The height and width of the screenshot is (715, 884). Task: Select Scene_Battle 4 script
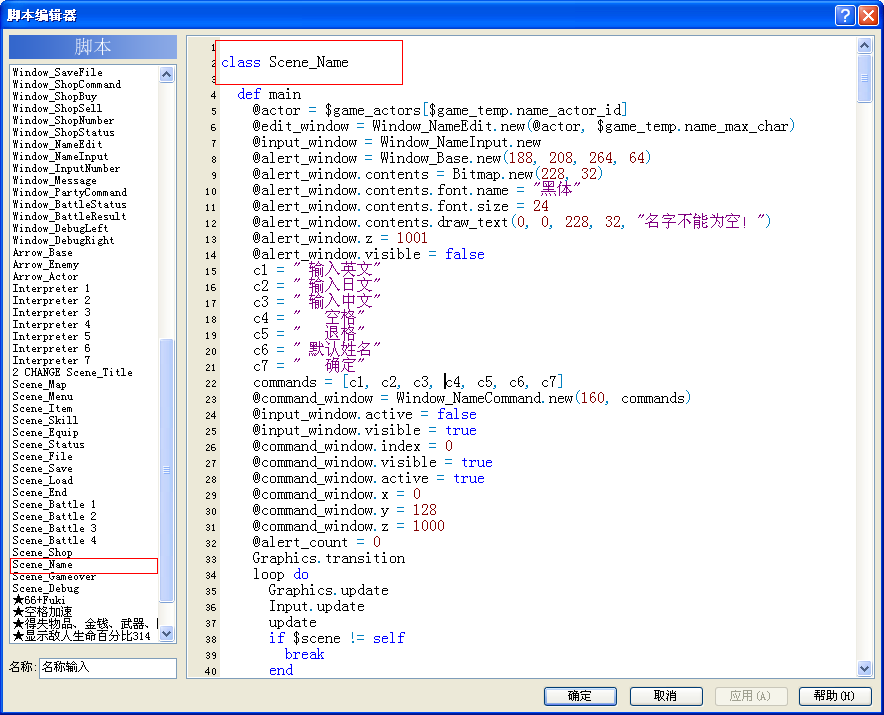pyautogui.click(x=54, y=541)
